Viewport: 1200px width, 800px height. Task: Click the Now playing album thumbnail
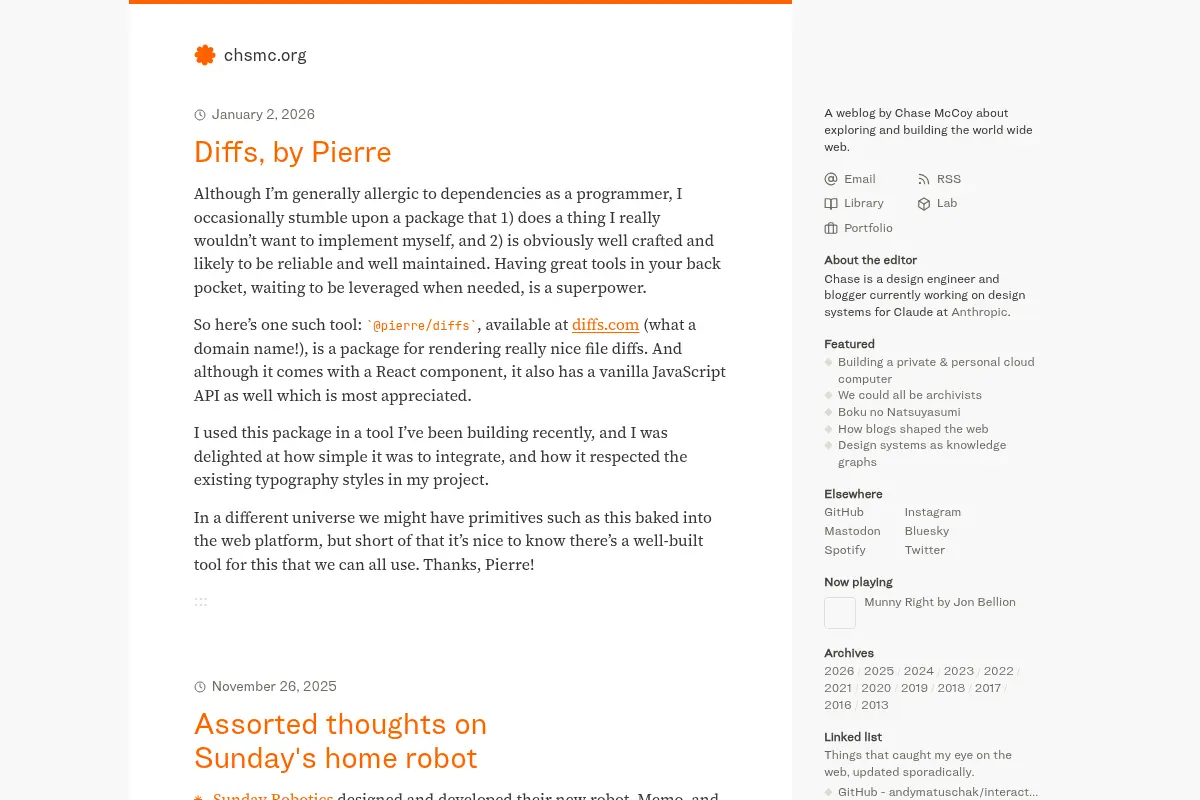[x=840, y=613]
